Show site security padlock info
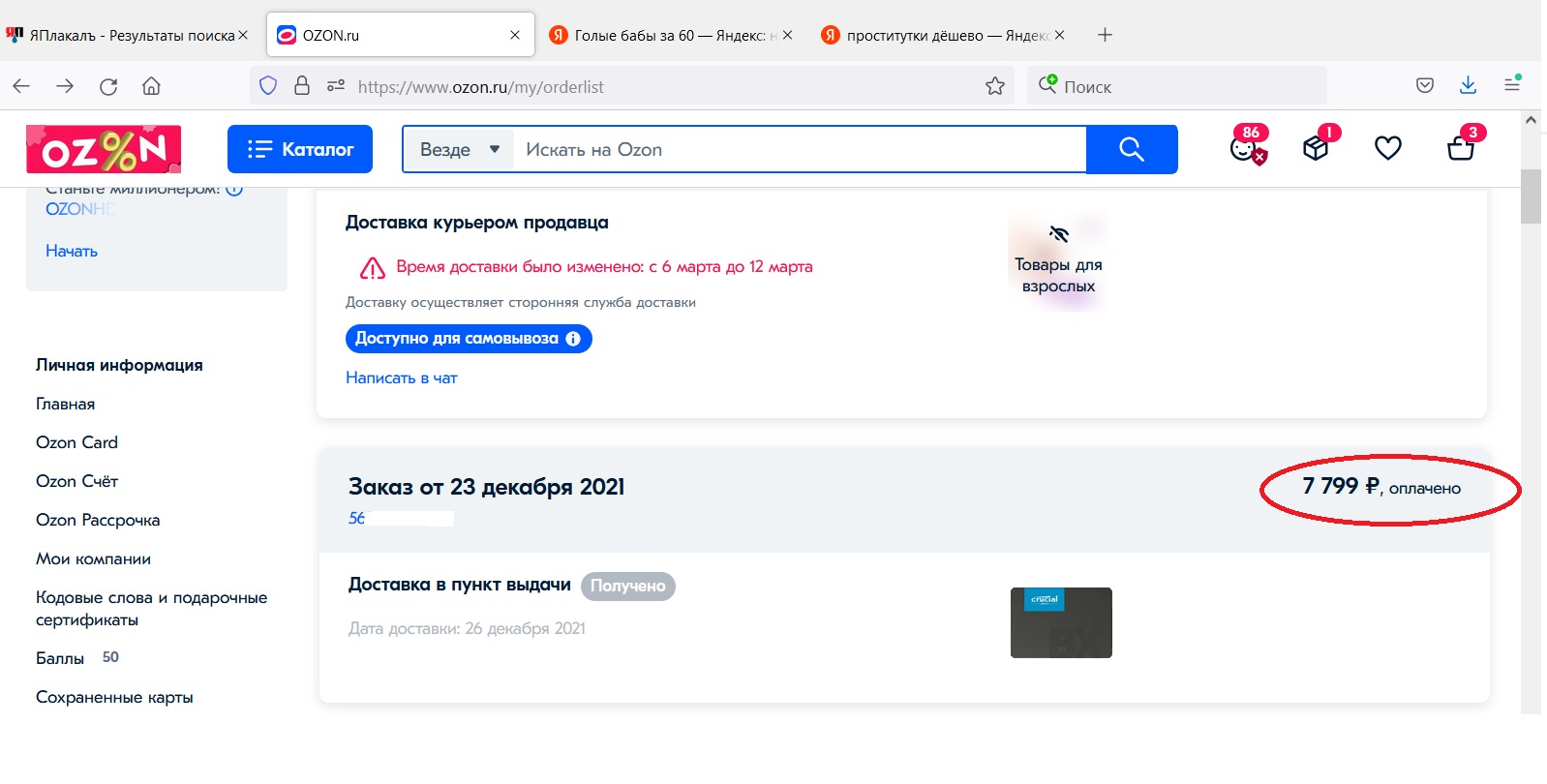 click(x=302, y=86)
